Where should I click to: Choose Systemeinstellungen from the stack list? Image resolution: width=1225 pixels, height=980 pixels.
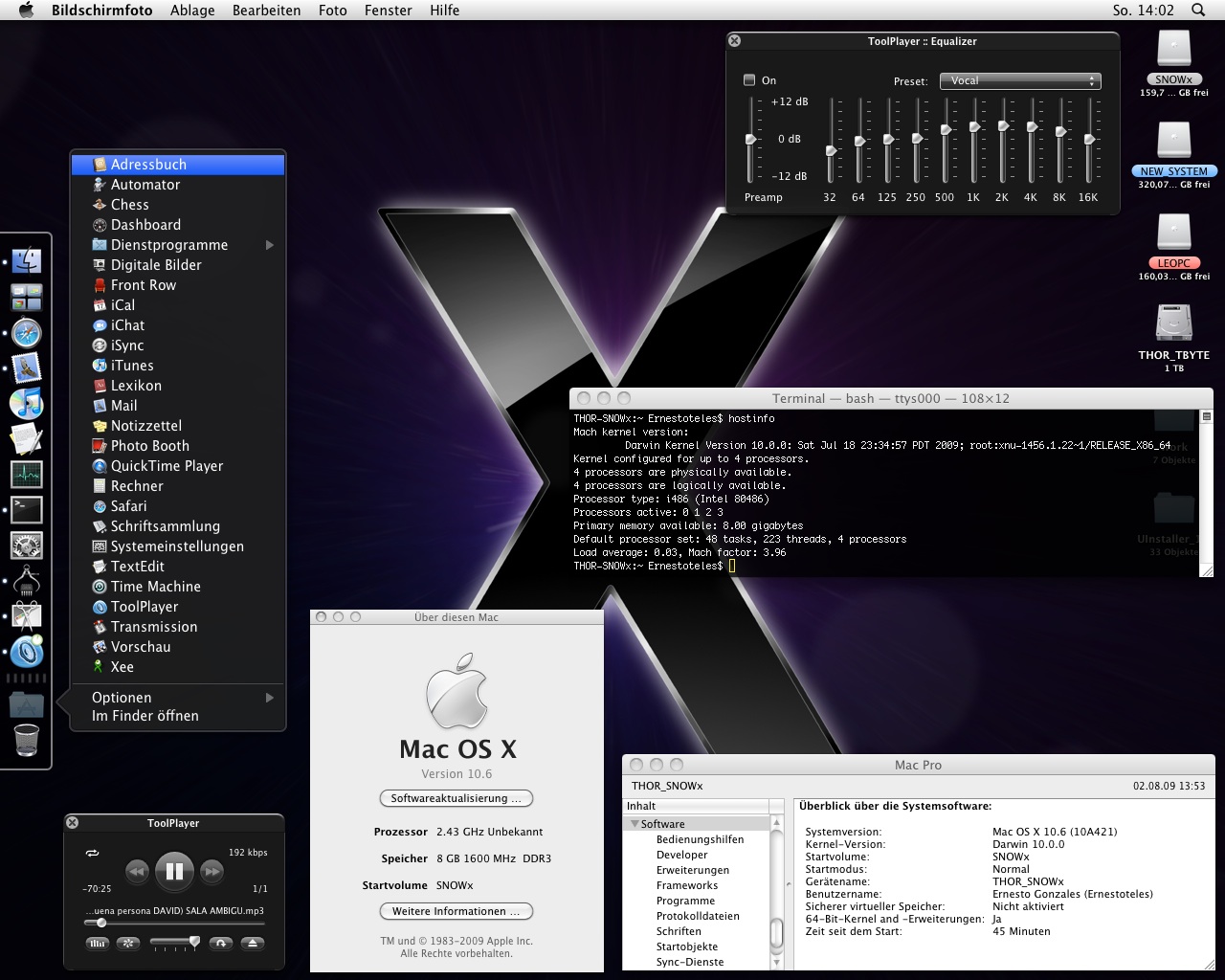coord(178,546)
